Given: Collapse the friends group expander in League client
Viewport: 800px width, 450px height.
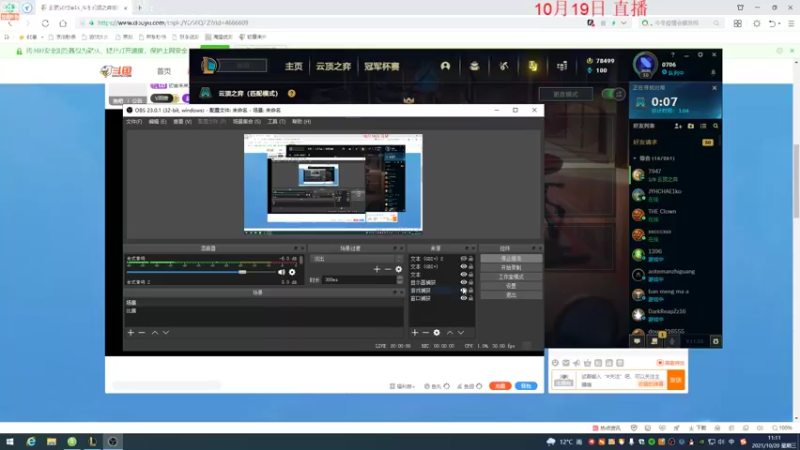Looking at the screenshot, I should (635, 158).
